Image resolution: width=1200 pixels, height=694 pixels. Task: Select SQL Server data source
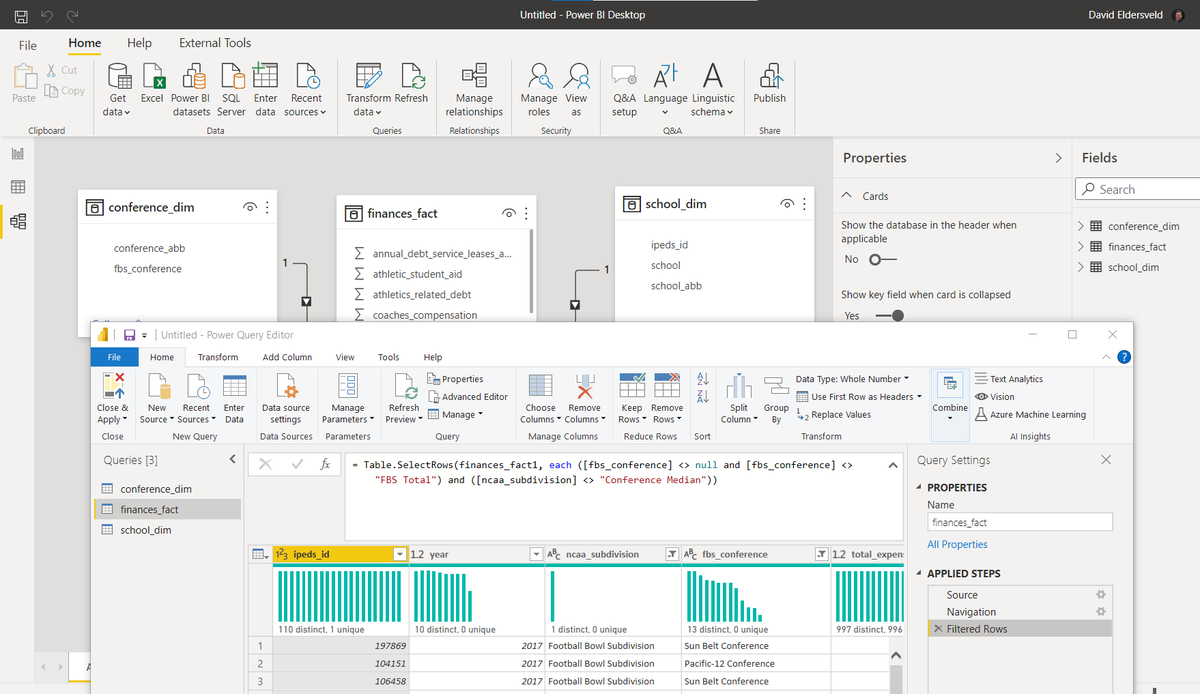[x=231, y=90]
